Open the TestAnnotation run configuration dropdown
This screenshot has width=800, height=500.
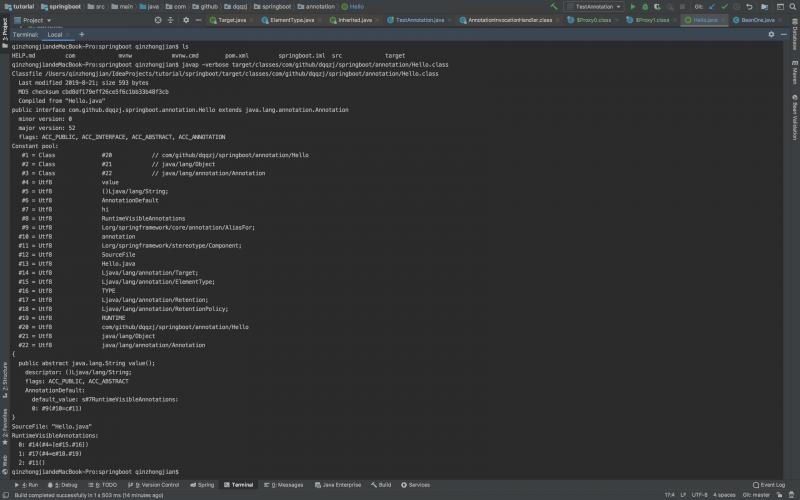[x=594, y=7]
